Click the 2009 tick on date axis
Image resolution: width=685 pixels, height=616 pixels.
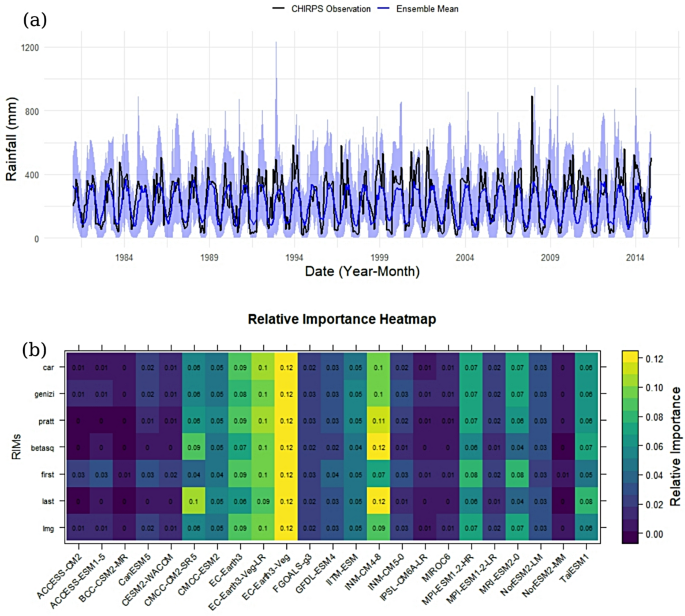pyautogui.click(x=550, y=257)
